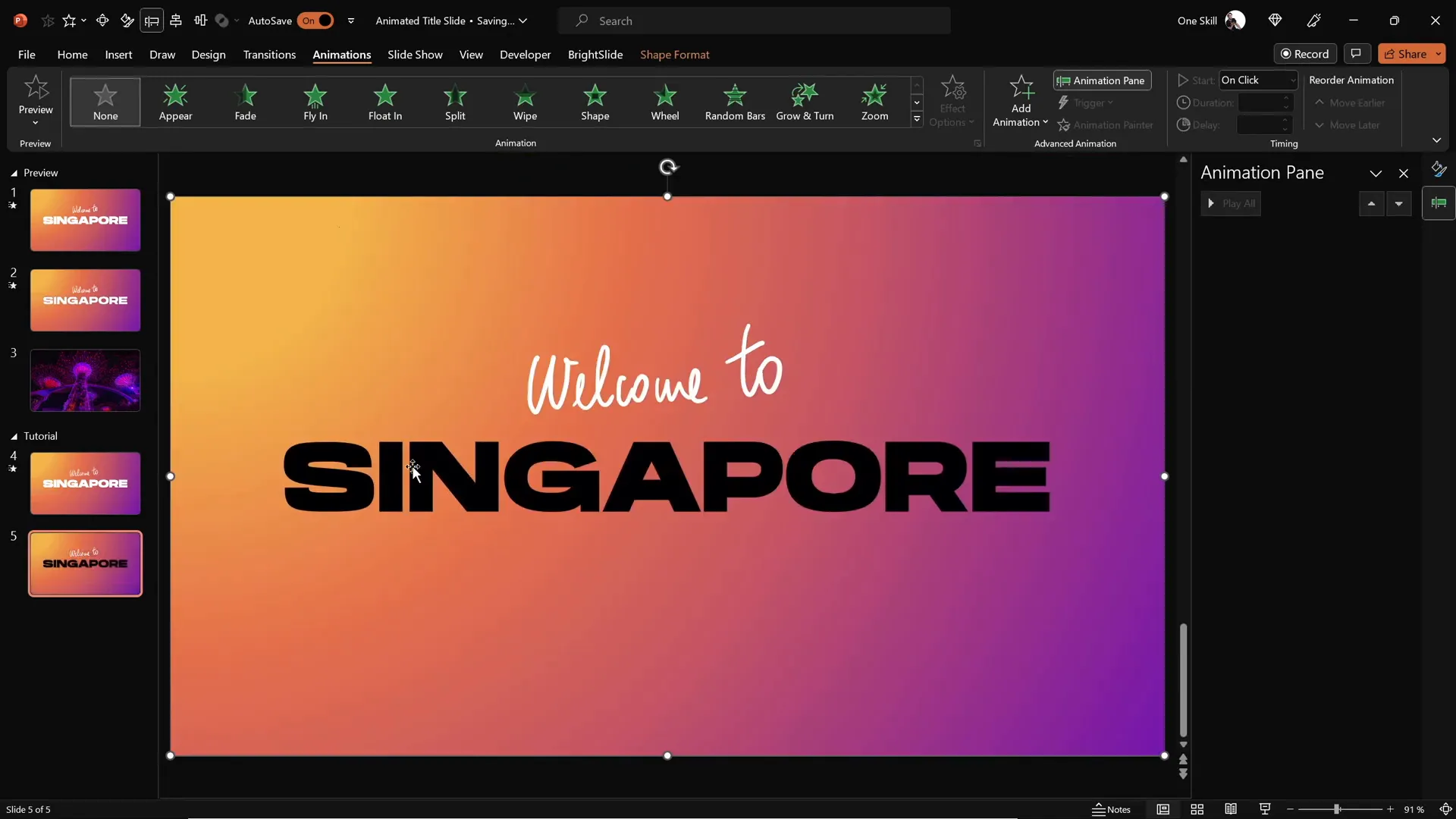
Task: Start Slide Show from status bar
Action: (1265, 809)
